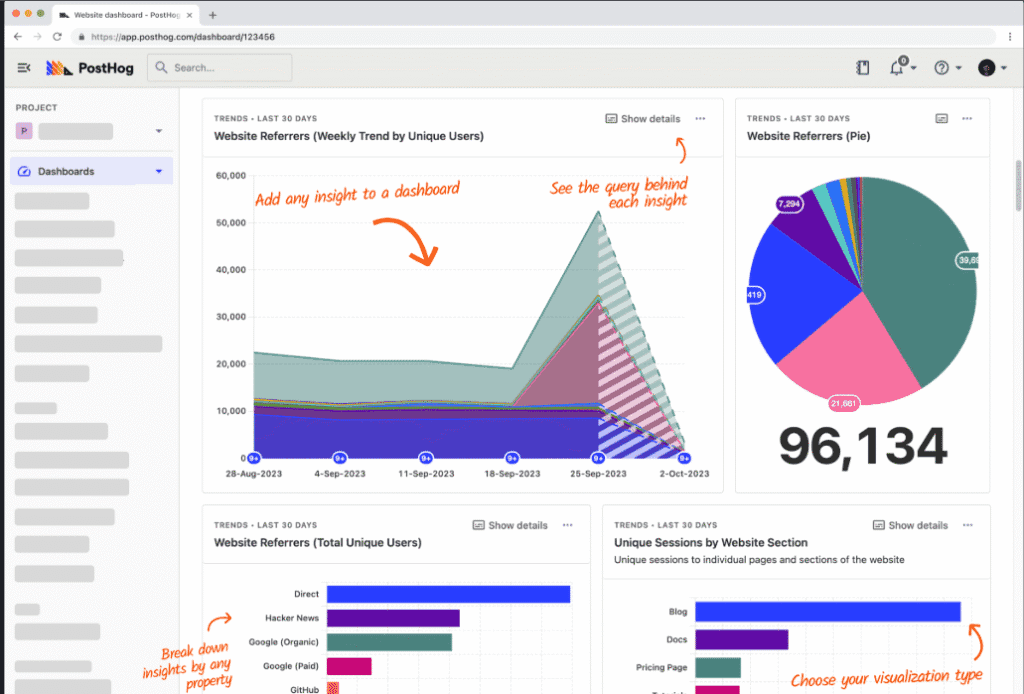The height and width of the screenshot is (694, 1024).
Task: Open the notifications bell
Action: pos(897,68)
